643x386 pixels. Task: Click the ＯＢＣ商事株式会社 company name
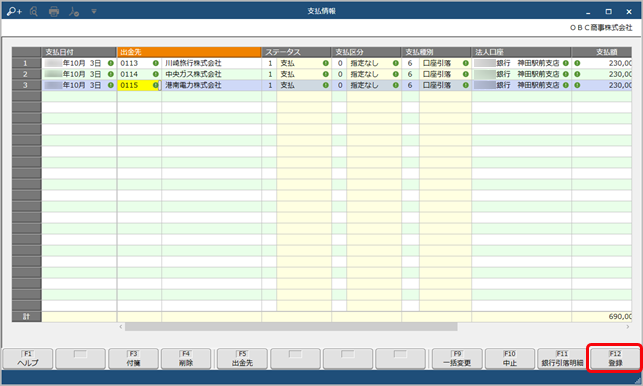tap(601, 28)
